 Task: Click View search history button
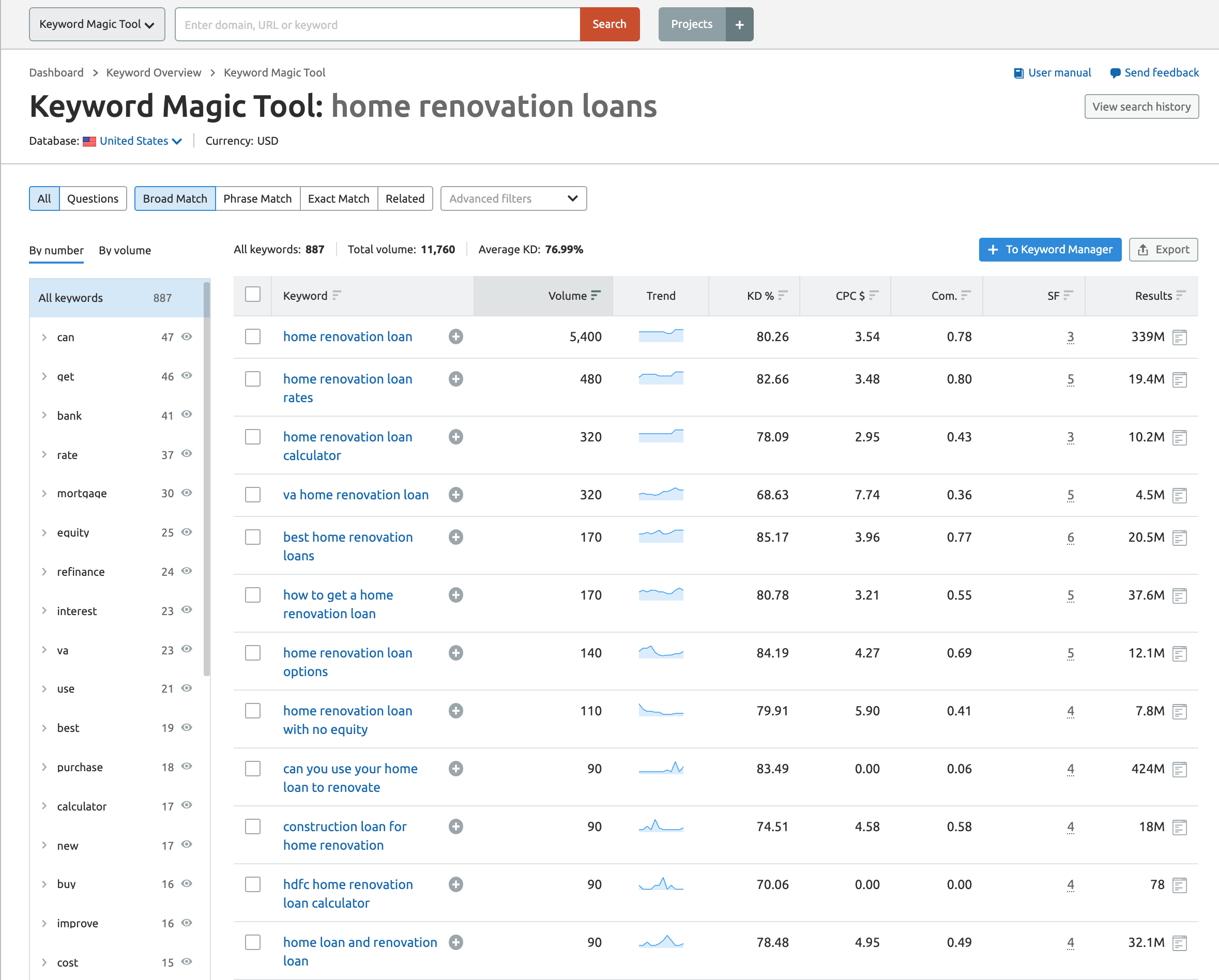[1141, 107]
